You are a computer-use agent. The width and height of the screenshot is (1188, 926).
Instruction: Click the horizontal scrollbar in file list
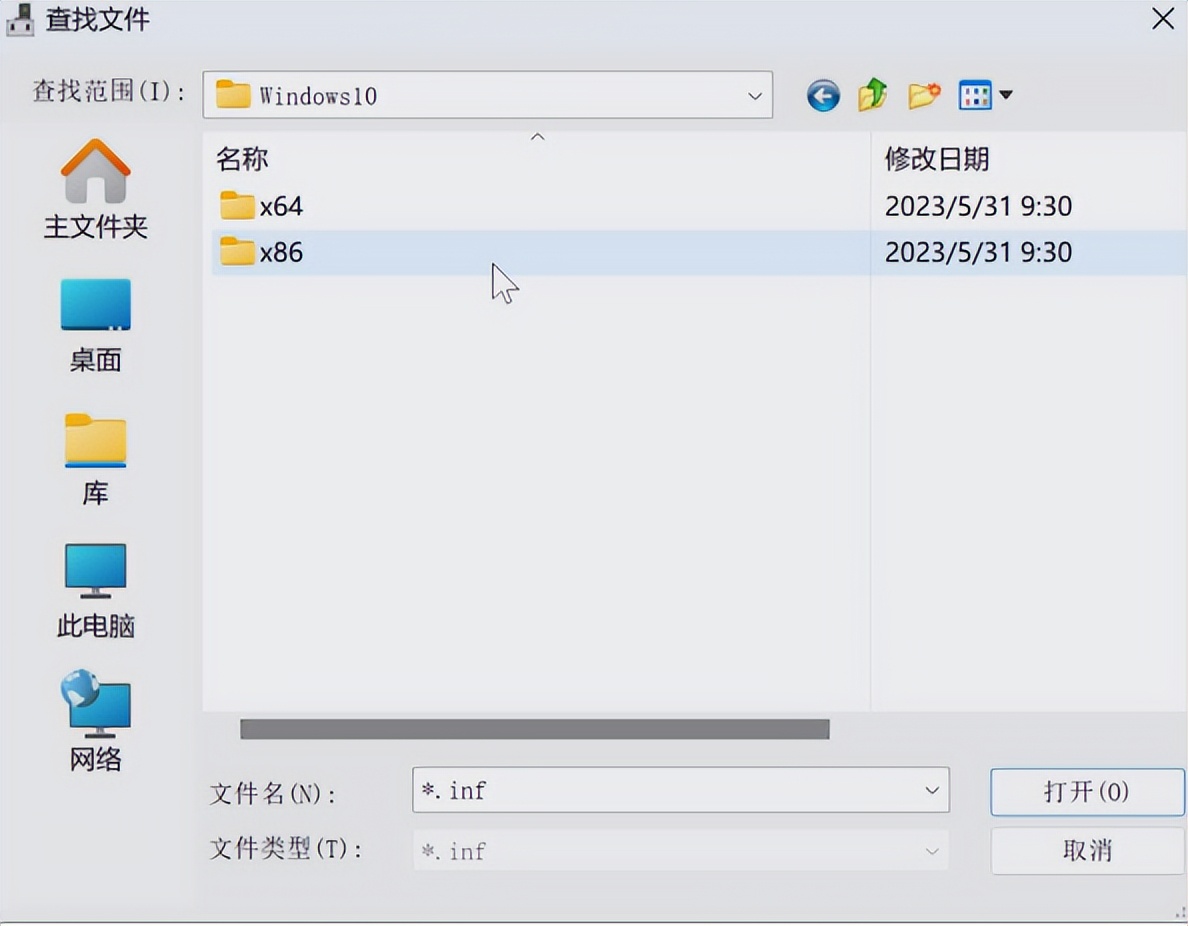point(535,729)
